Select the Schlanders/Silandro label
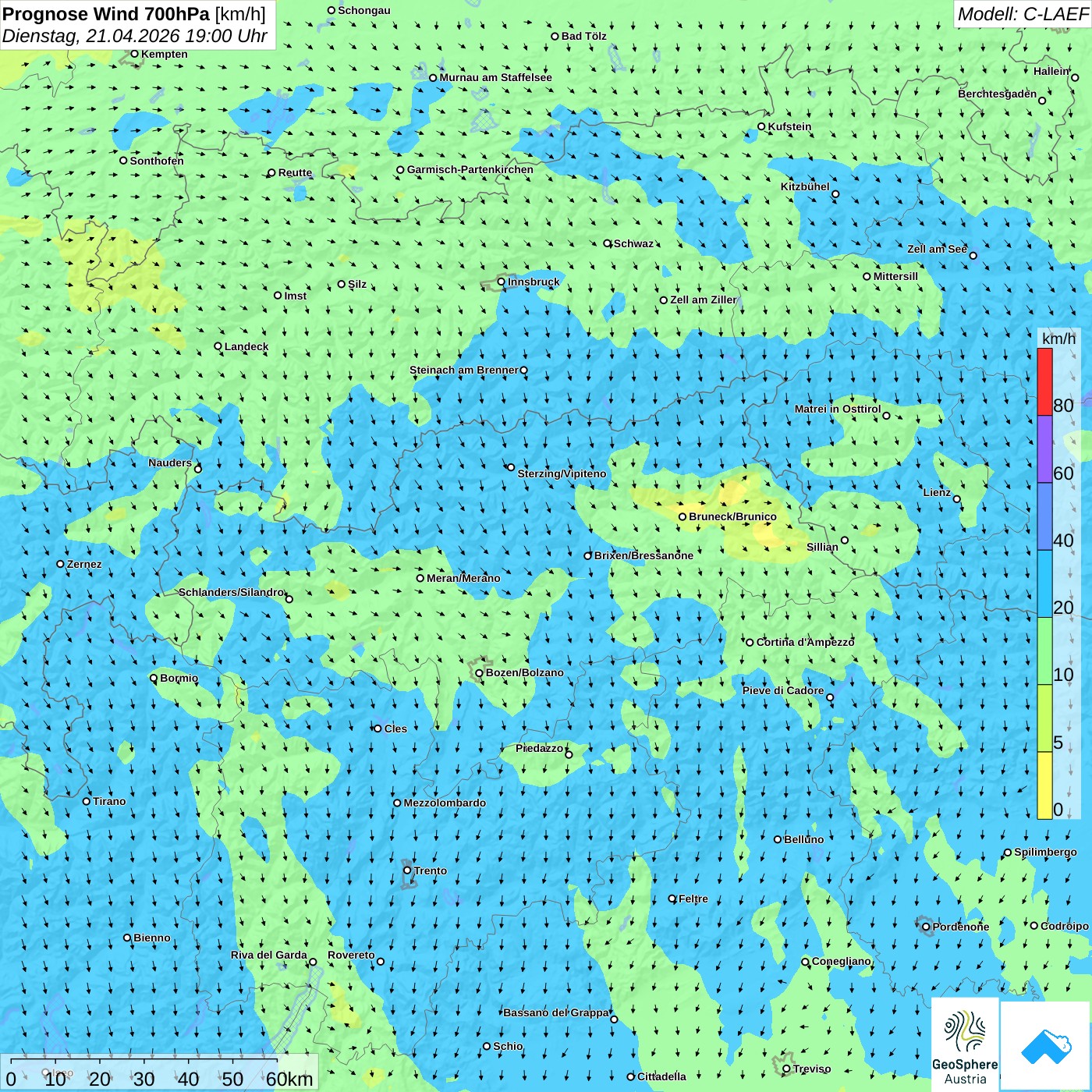Viewport: 1092px width, 1092px height. coord(232,592)
